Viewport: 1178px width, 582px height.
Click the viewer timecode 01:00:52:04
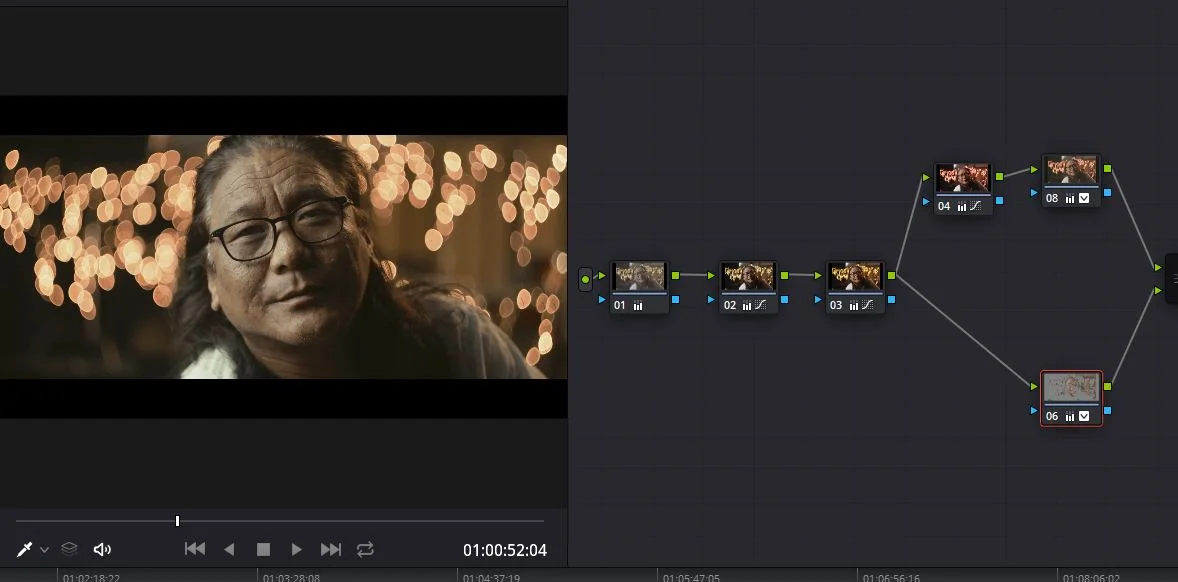(505, 550)
